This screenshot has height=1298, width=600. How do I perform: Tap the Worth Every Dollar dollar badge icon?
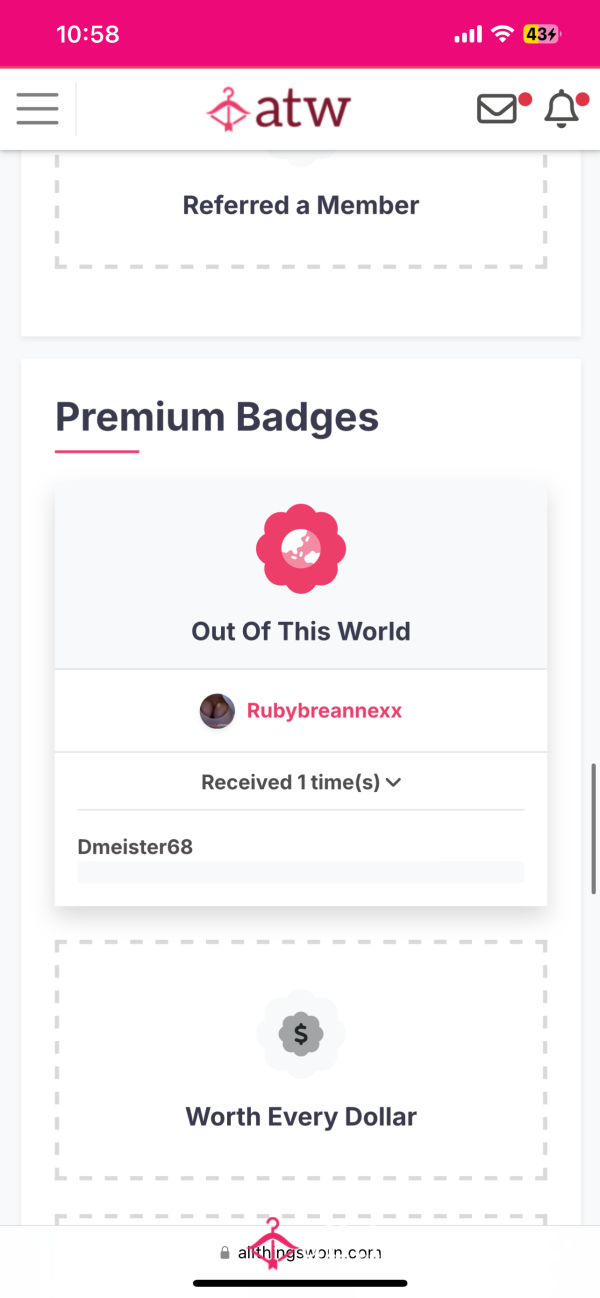[301, 1034]
